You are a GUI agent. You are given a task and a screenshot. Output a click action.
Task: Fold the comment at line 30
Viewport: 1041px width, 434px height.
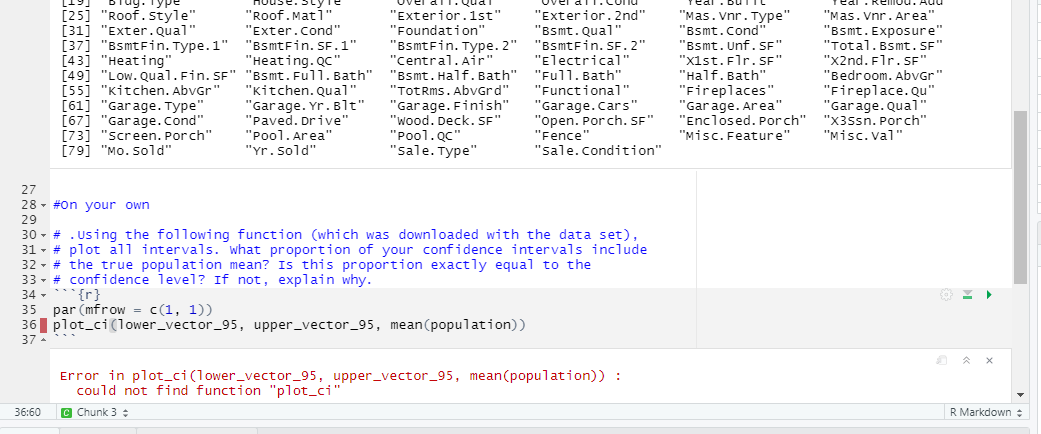tap(44, 235)
